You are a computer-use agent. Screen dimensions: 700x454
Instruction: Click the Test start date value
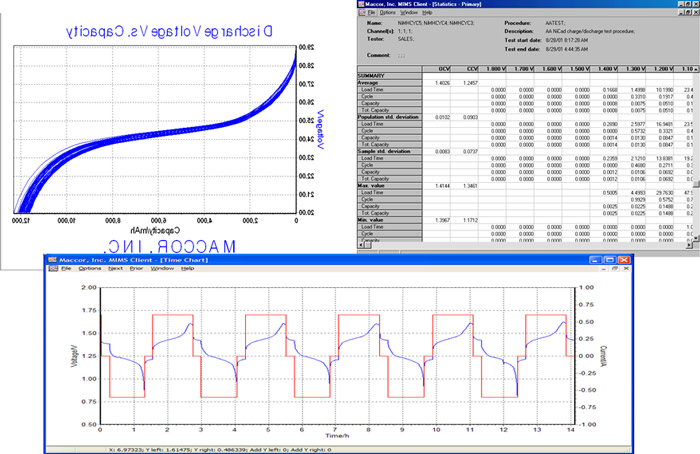pyautogui.click(x=567, y=40)
